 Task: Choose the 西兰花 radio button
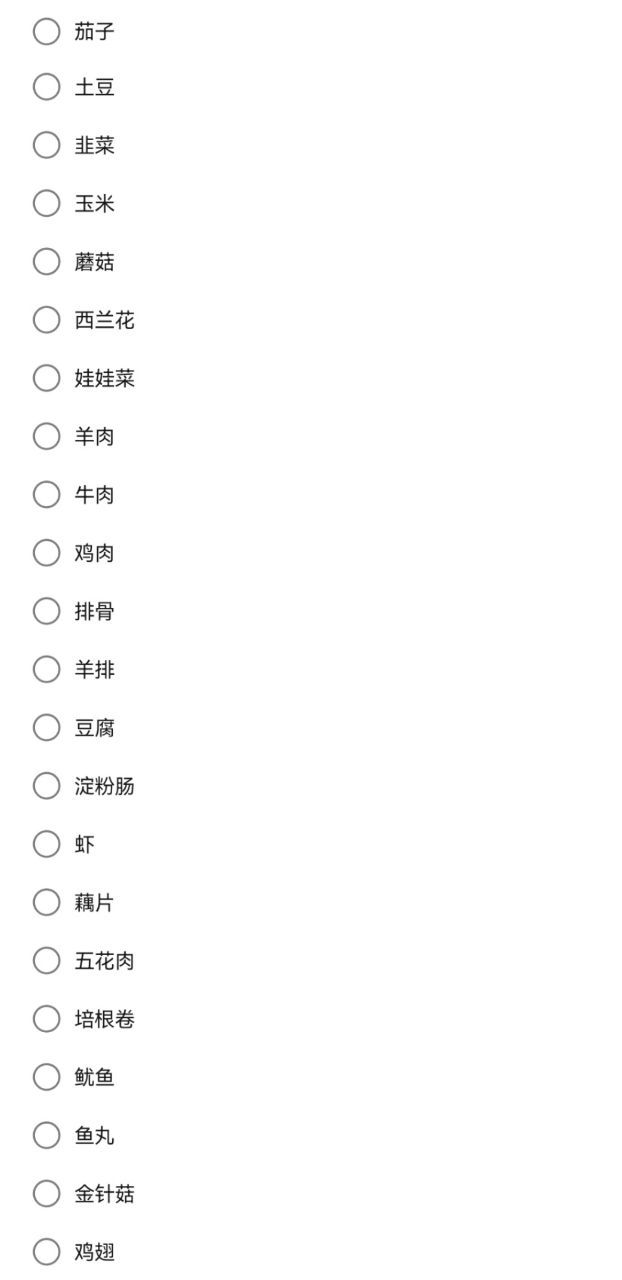47,320
